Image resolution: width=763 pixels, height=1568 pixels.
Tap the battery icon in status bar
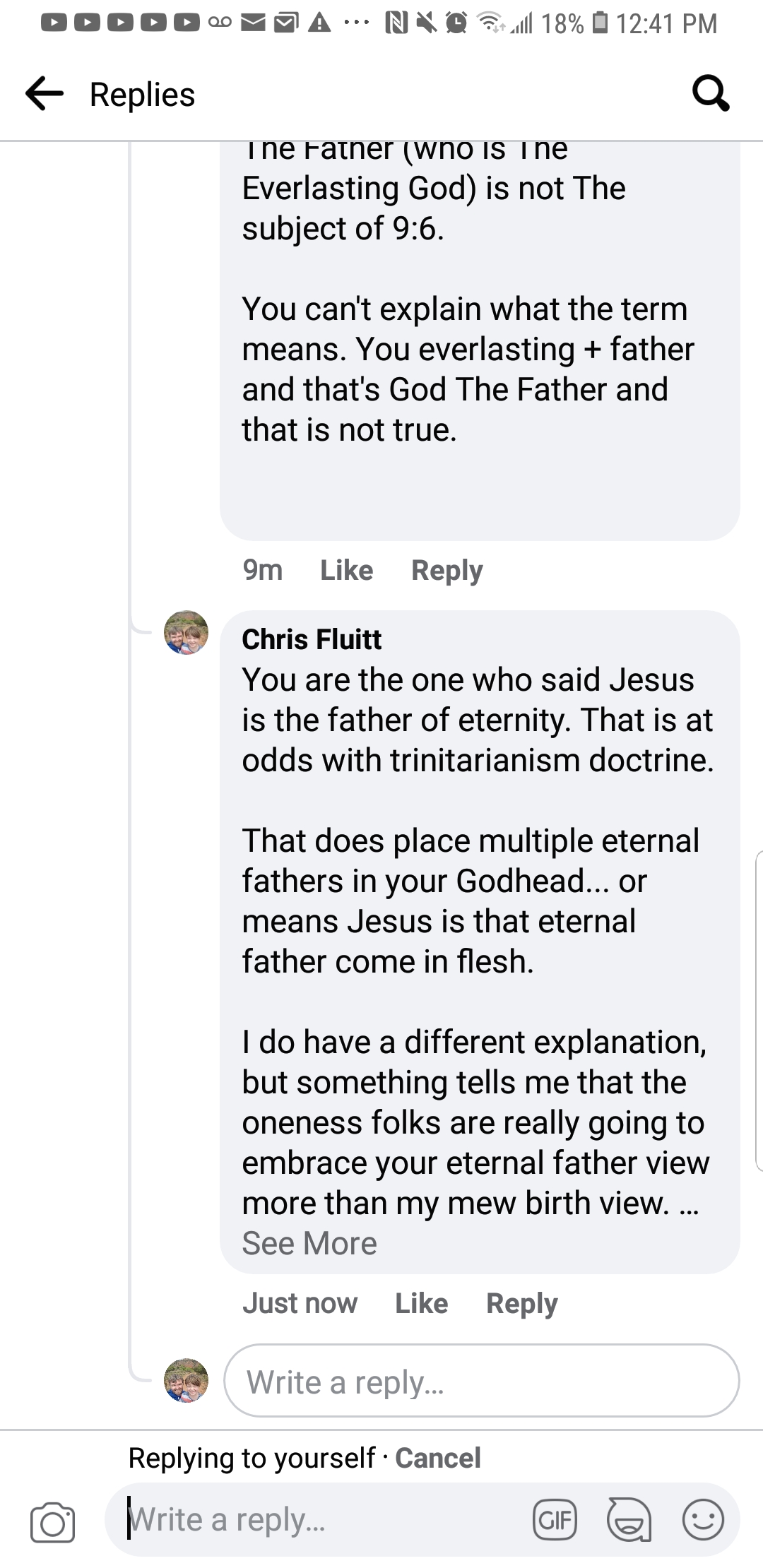[600, 23]
